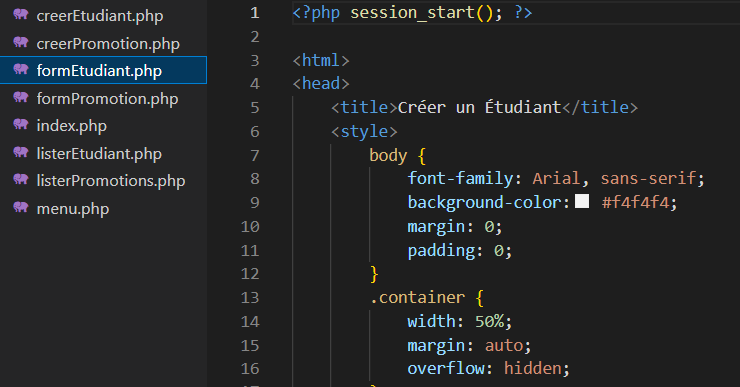740x387 pixels.
Task: Click the PHP elephant icon beside creerEtudiant.php
Action: [x=21, y=15]
